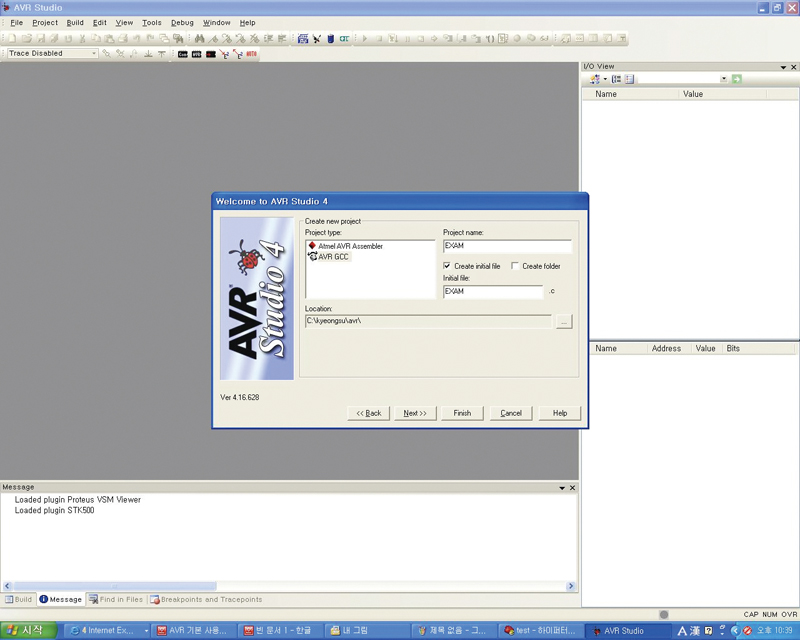
Task: Switch to Internet Explorer taskbar group
Action: tap(107, 630)
